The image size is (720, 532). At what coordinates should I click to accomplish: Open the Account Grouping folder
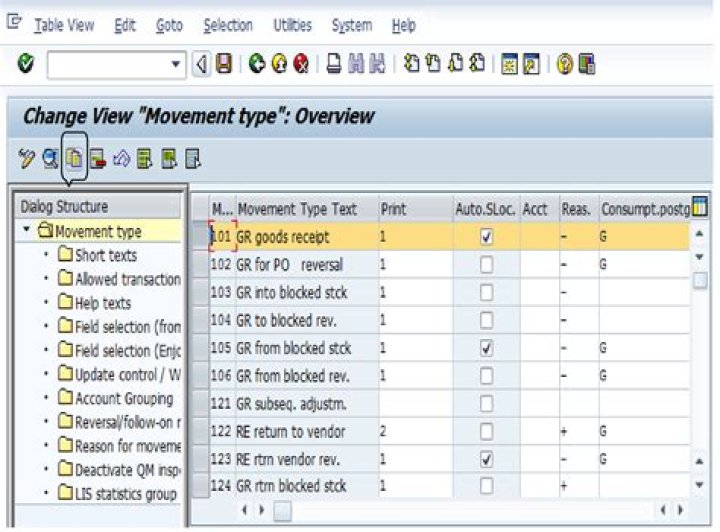pyautogui.click(x=116, y=398)
